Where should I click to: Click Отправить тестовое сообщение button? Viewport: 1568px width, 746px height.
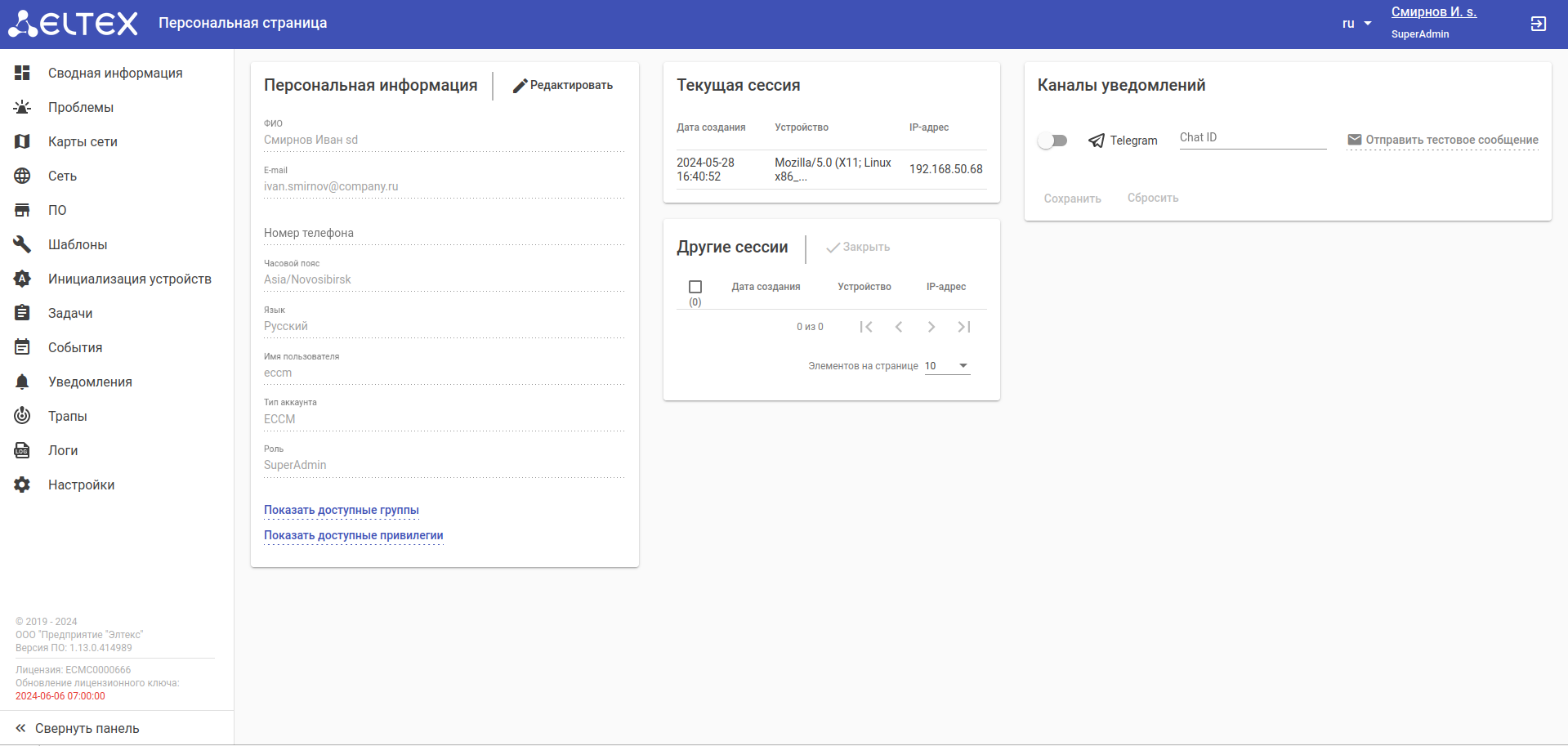pyautogui.click(x=1443, y=140)
